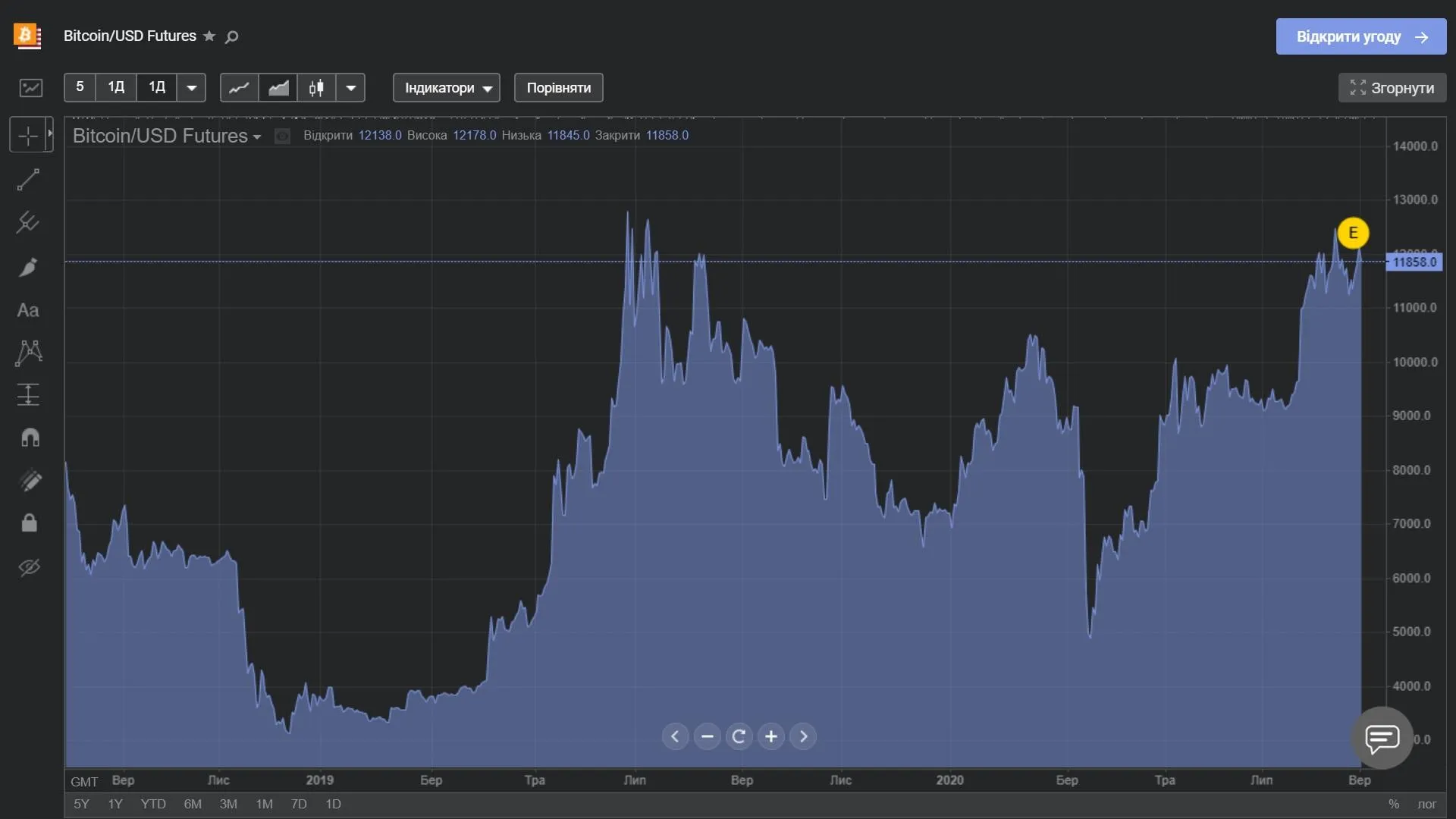Select the 5 interval button
Screen dimensions: 1456x819
(x=80, y=87)
